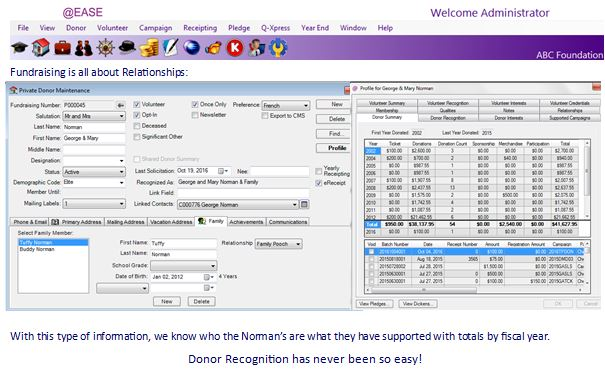
Task: Toggle the eReceipt checkbox
Action: tap(319, 183)
